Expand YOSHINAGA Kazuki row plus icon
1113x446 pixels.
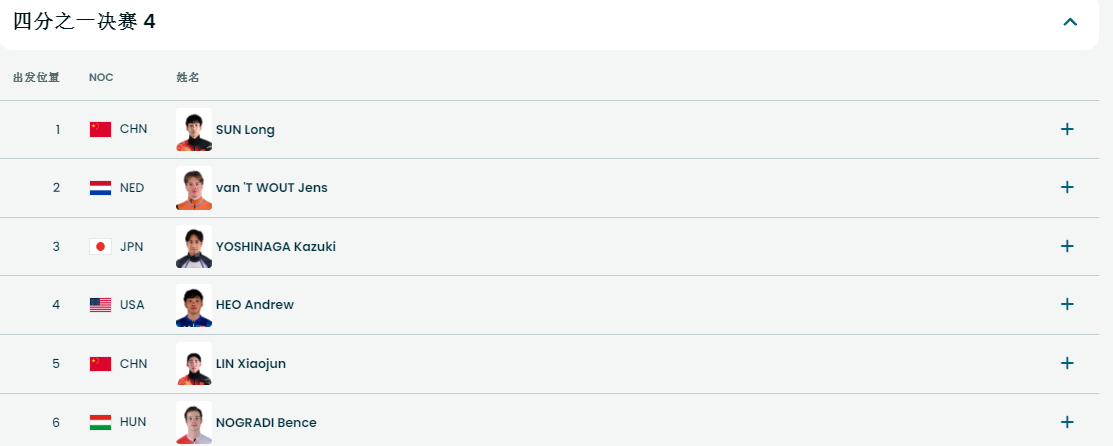click(x=1067, y=246)
